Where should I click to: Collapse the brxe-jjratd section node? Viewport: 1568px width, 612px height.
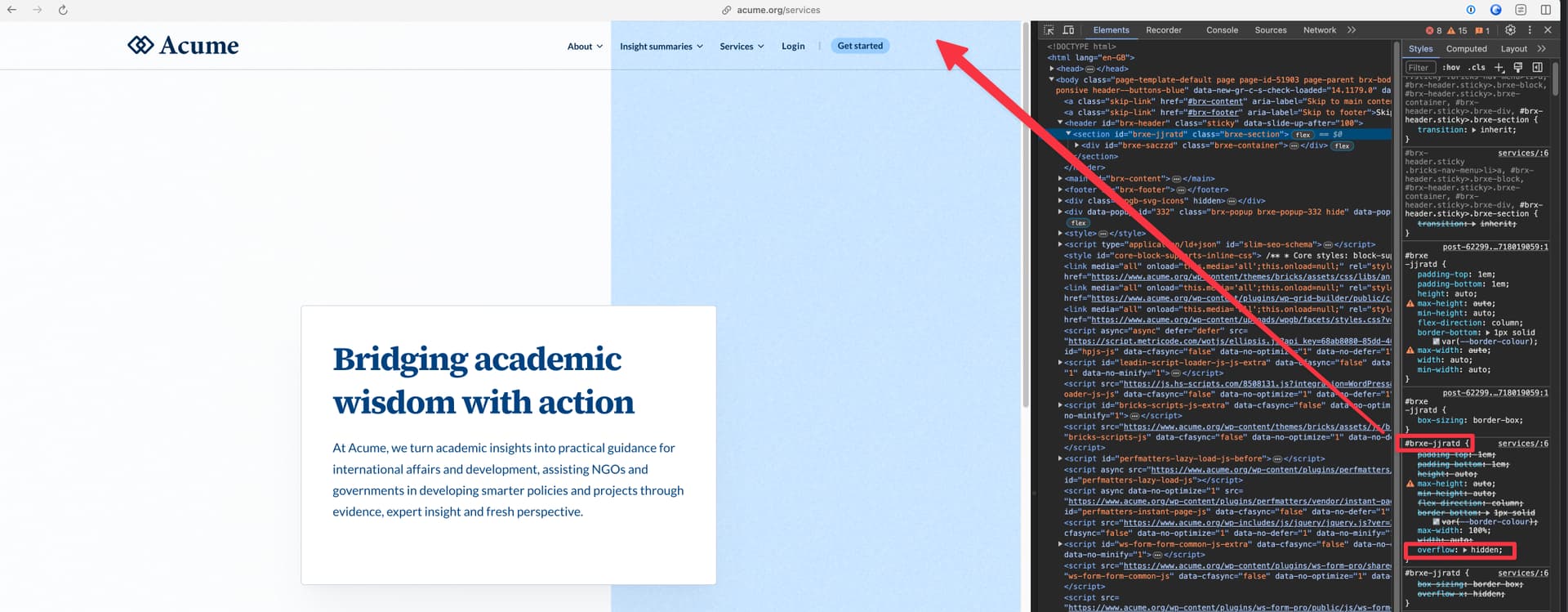[x=1068, y=134]
